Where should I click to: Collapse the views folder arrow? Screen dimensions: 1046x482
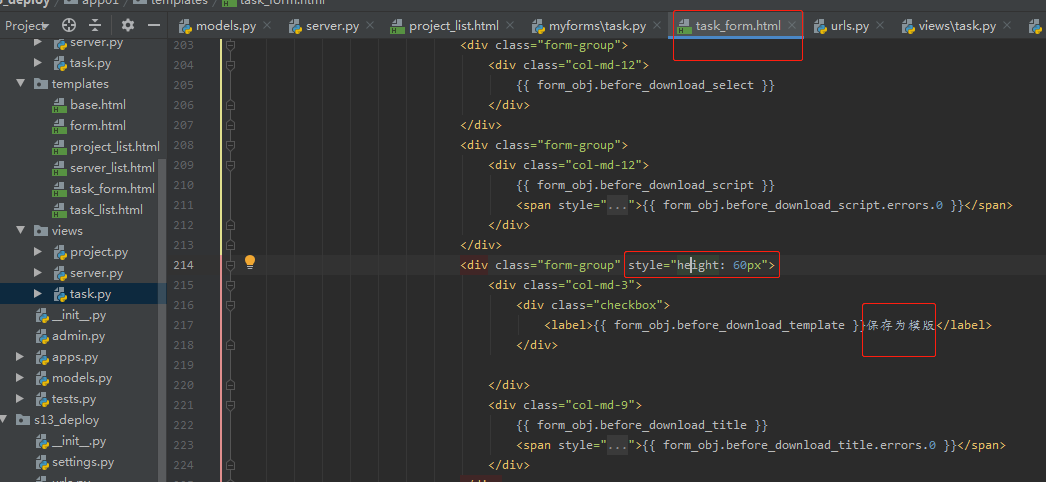pyautogui.click(x=20, y=231)
